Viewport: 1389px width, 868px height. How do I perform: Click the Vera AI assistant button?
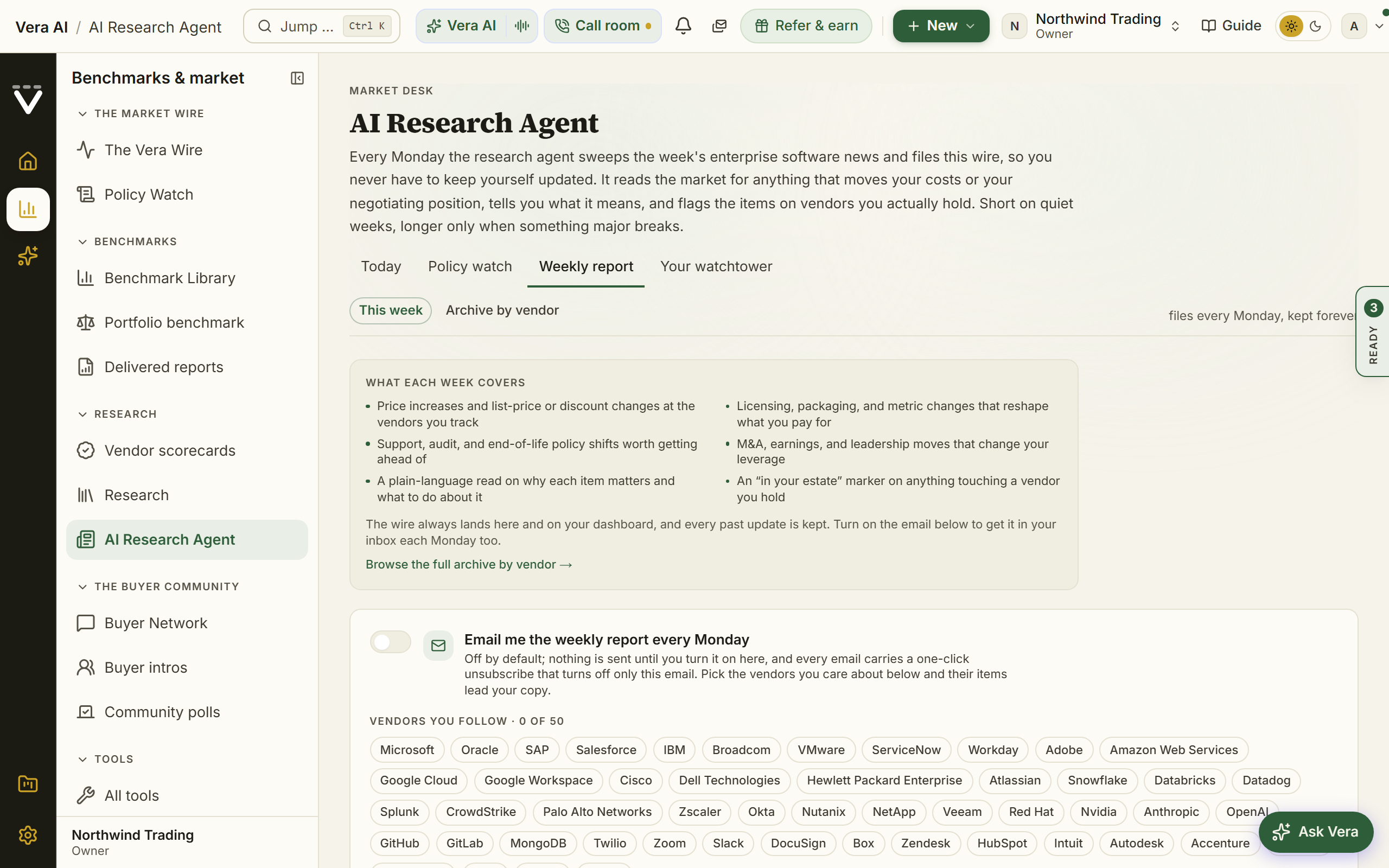pos(461,26)
